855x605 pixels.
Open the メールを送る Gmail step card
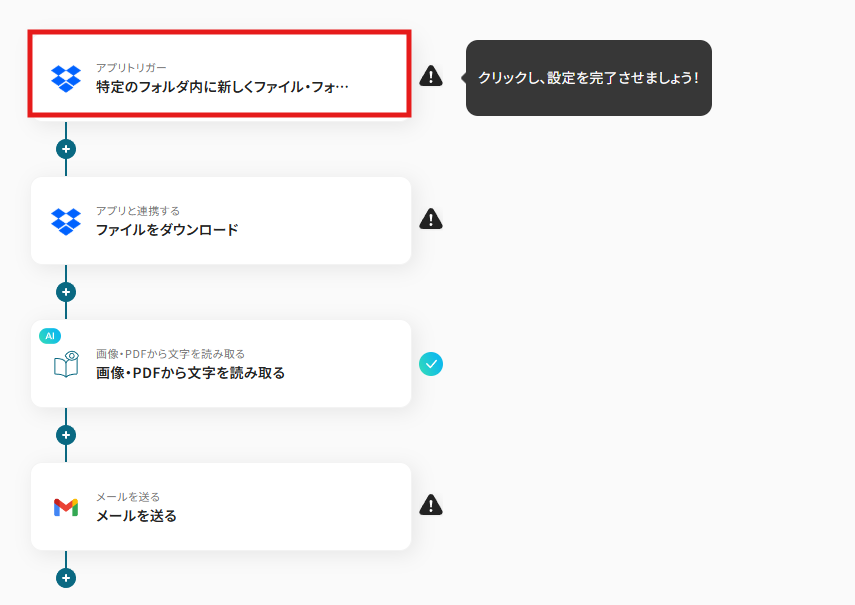221,506
